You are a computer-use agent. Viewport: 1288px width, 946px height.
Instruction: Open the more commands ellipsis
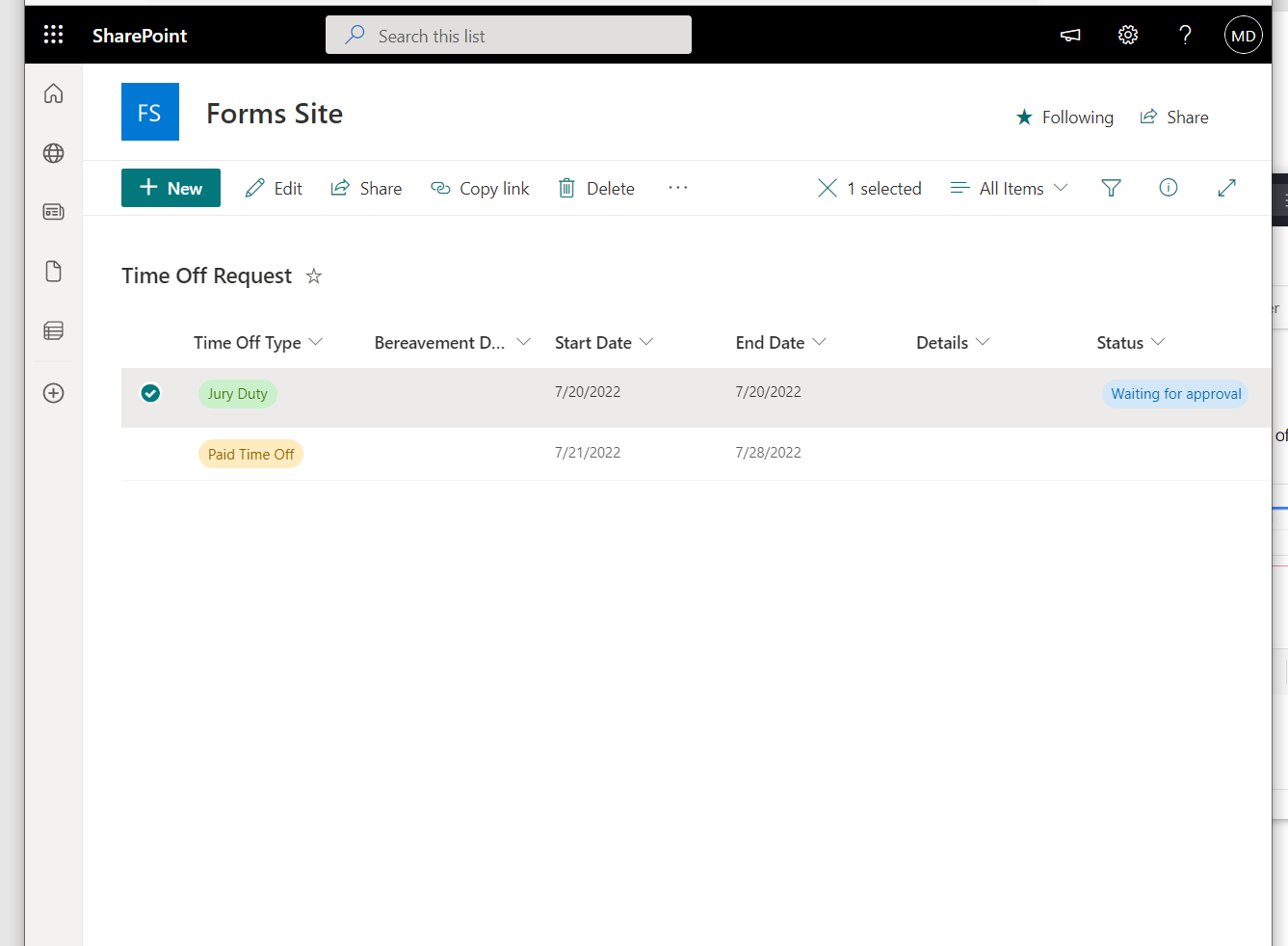(x=678, y=188)
